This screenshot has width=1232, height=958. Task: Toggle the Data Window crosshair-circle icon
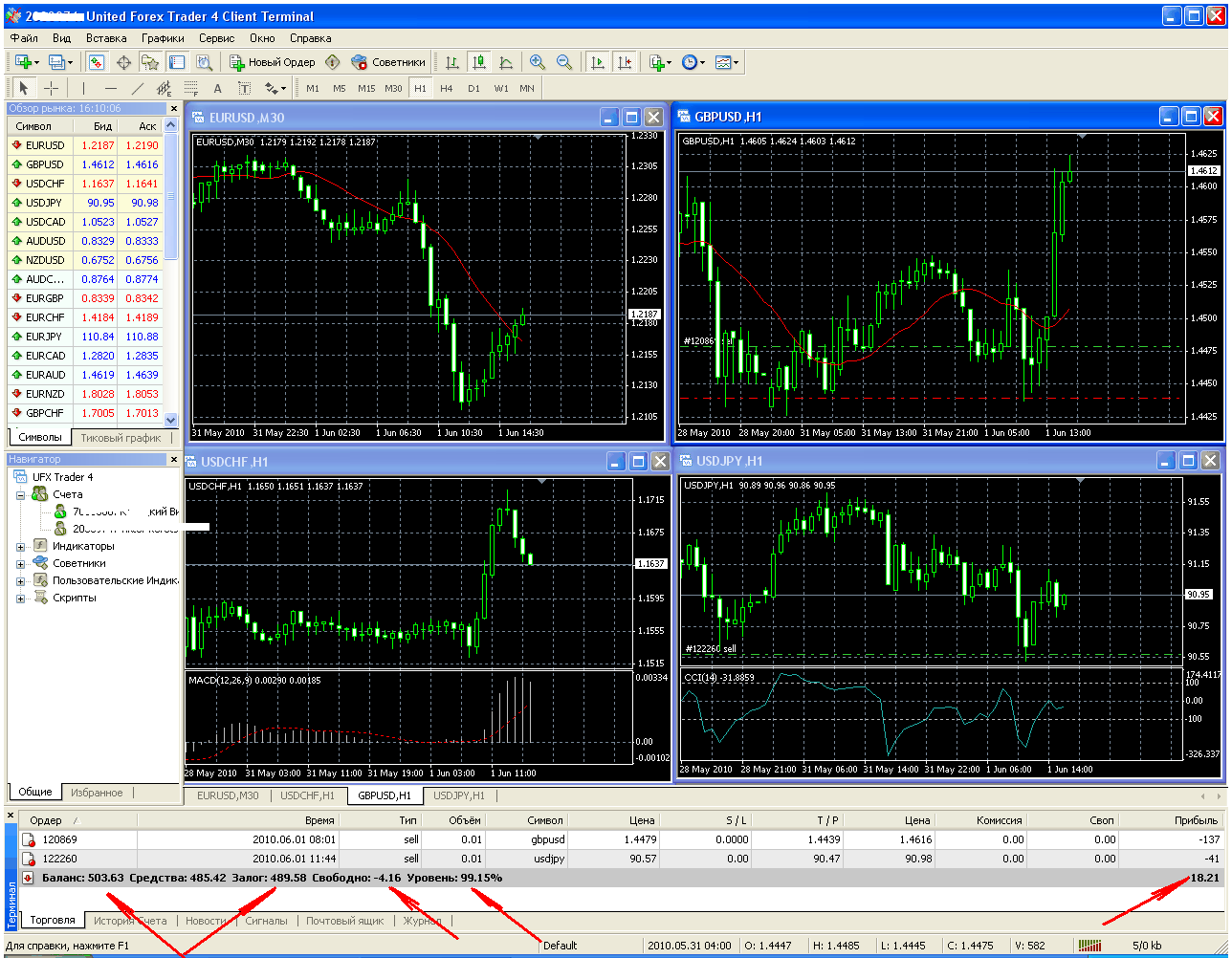click(x=123, y=62)
